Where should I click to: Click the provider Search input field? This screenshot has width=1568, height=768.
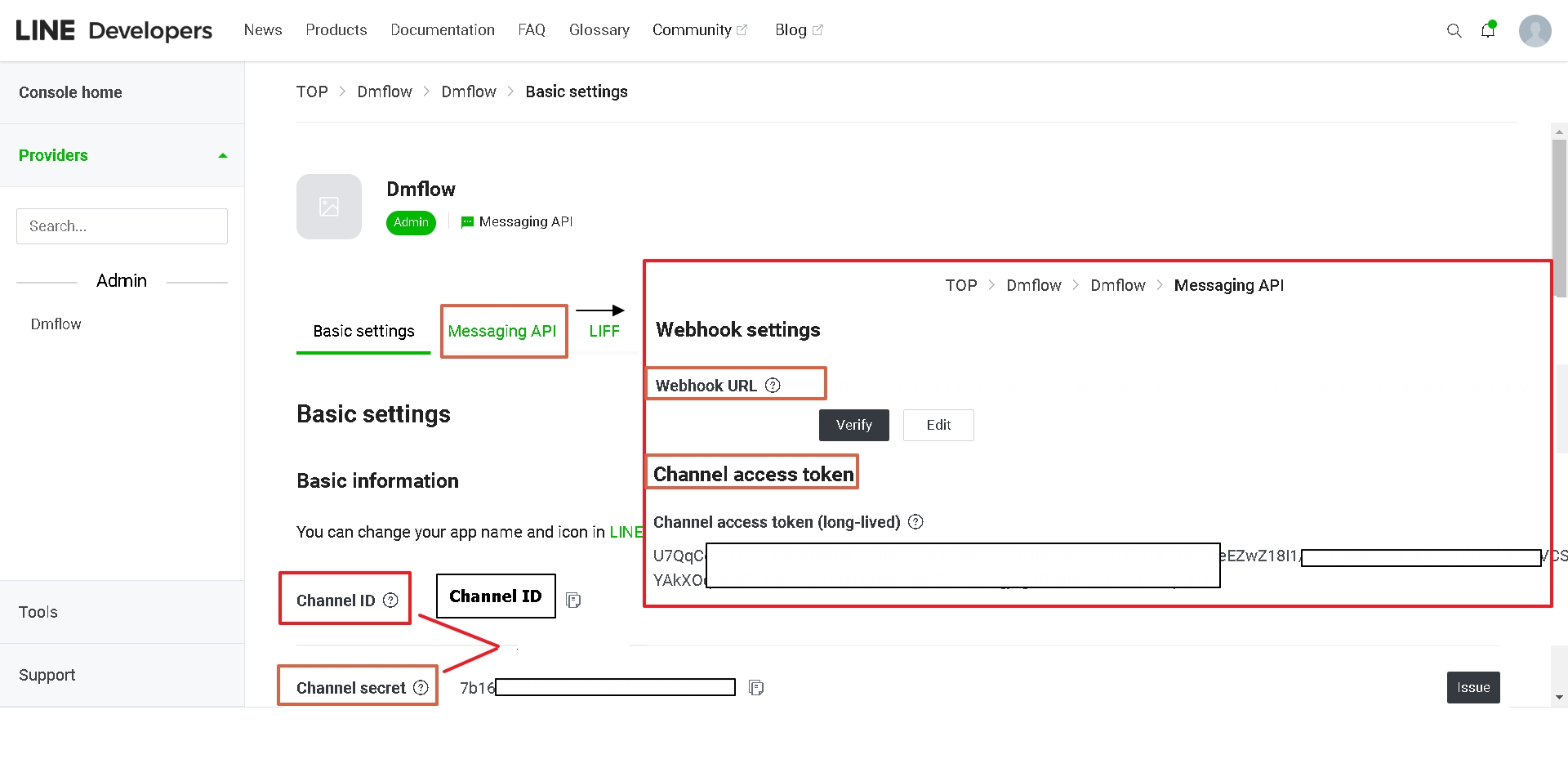click(122, 226)
